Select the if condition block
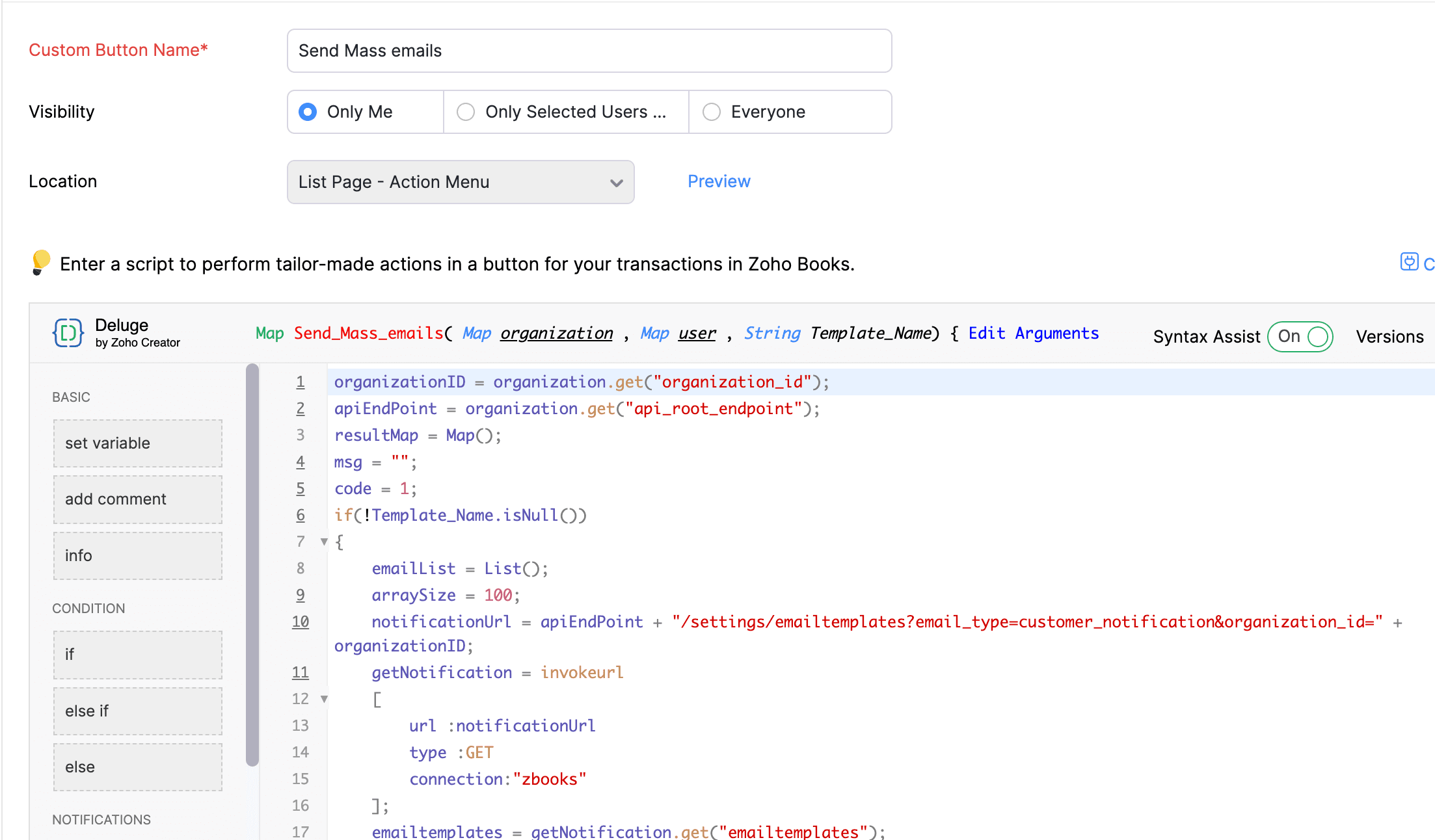The height and width of the screenshot is (840, 1435). tap(138, 655)
